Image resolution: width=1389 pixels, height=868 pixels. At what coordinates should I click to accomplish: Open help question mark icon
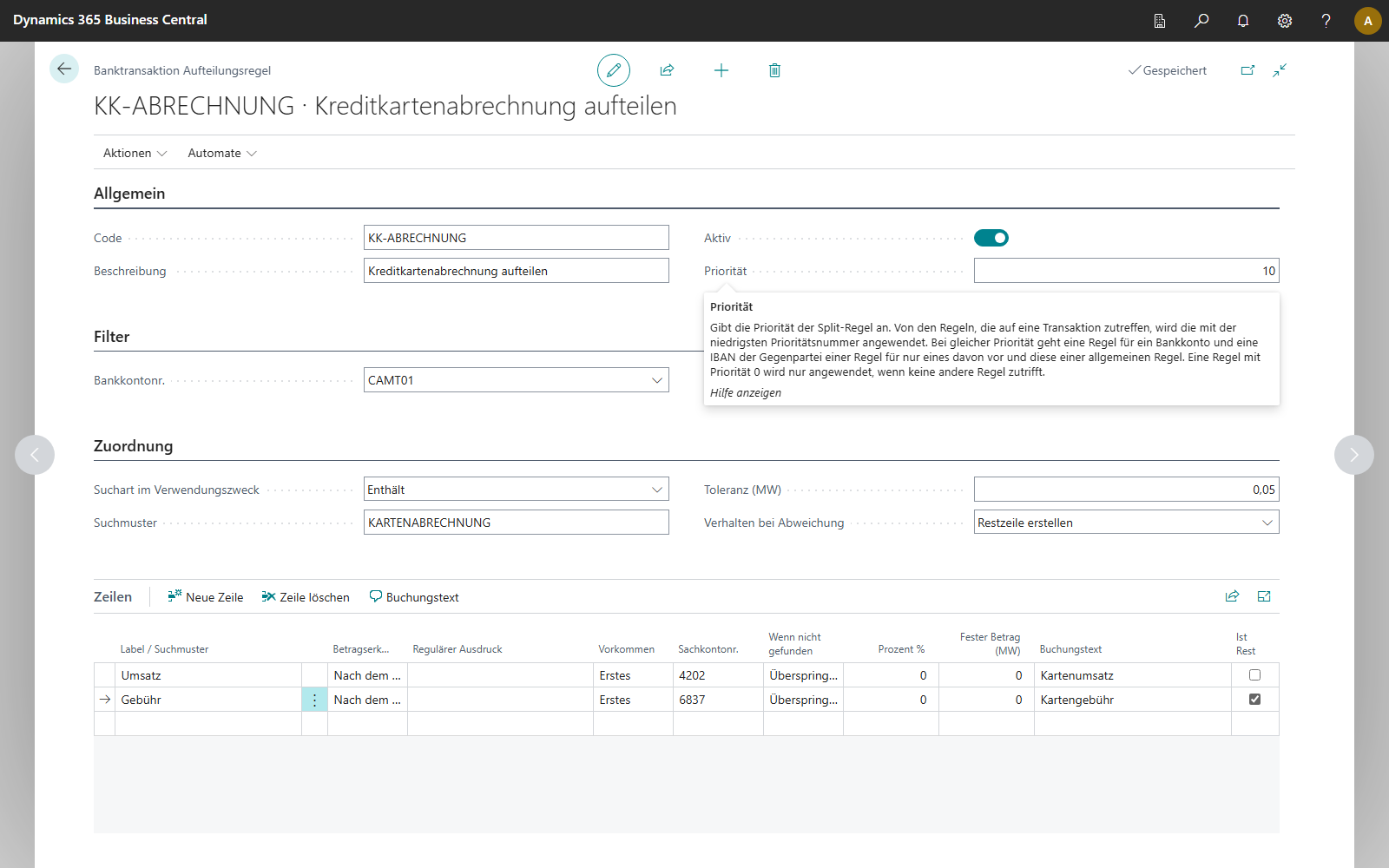pos(1326,21)
